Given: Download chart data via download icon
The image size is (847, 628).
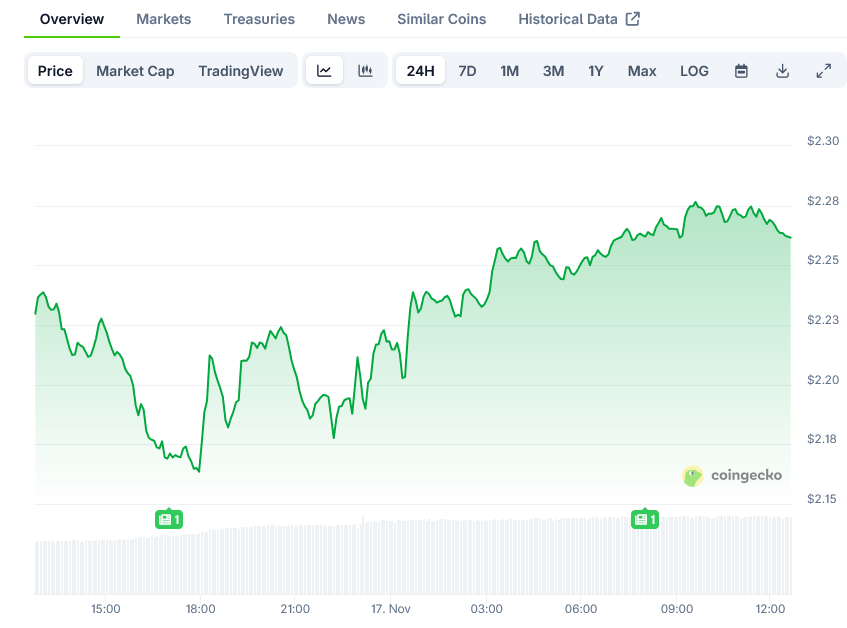Looking at the screenshot, I should (782, 71).
